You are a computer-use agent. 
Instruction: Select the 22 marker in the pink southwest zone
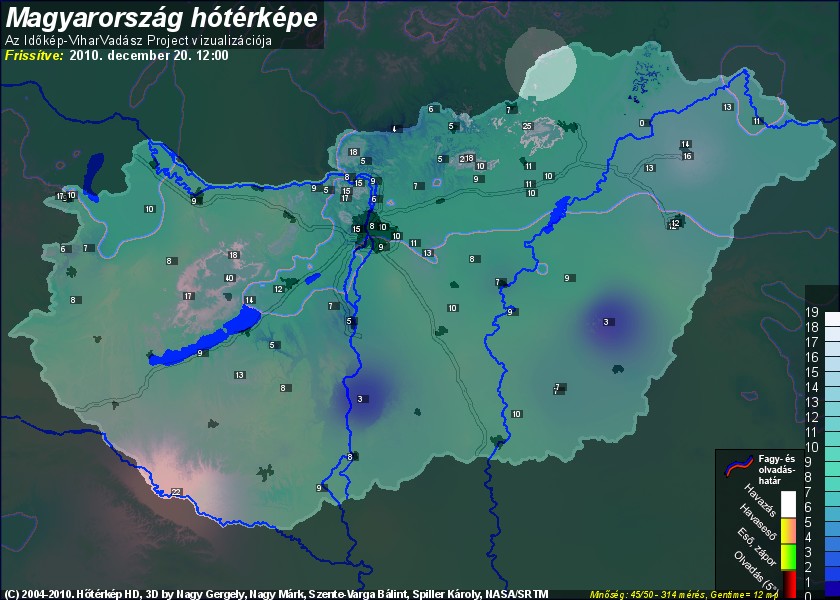(177, 491)
